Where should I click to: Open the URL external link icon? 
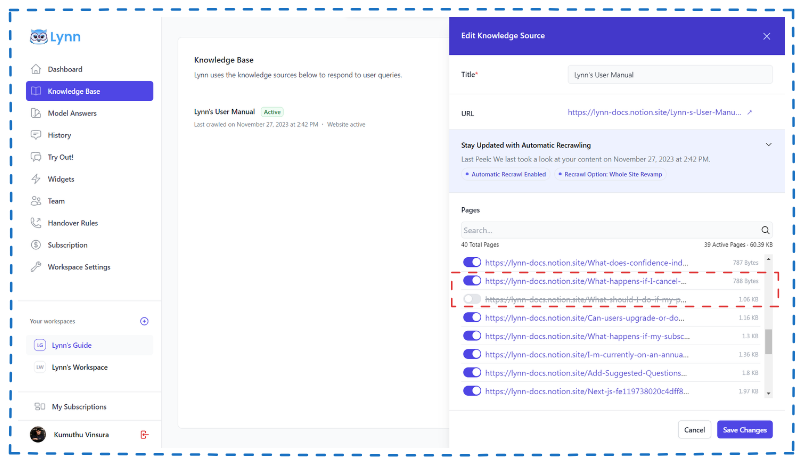click(x=750, y=113)
